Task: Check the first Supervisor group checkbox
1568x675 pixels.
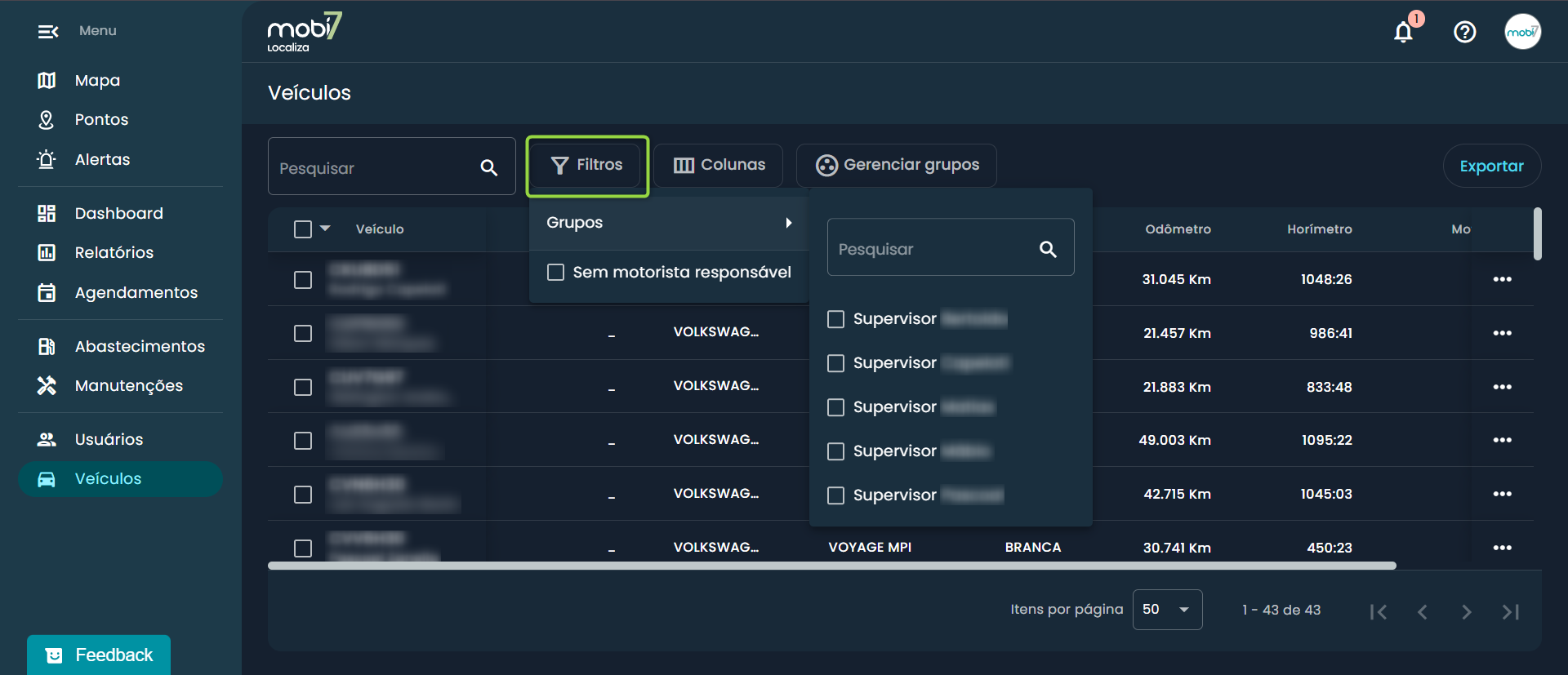Action: 835,319
